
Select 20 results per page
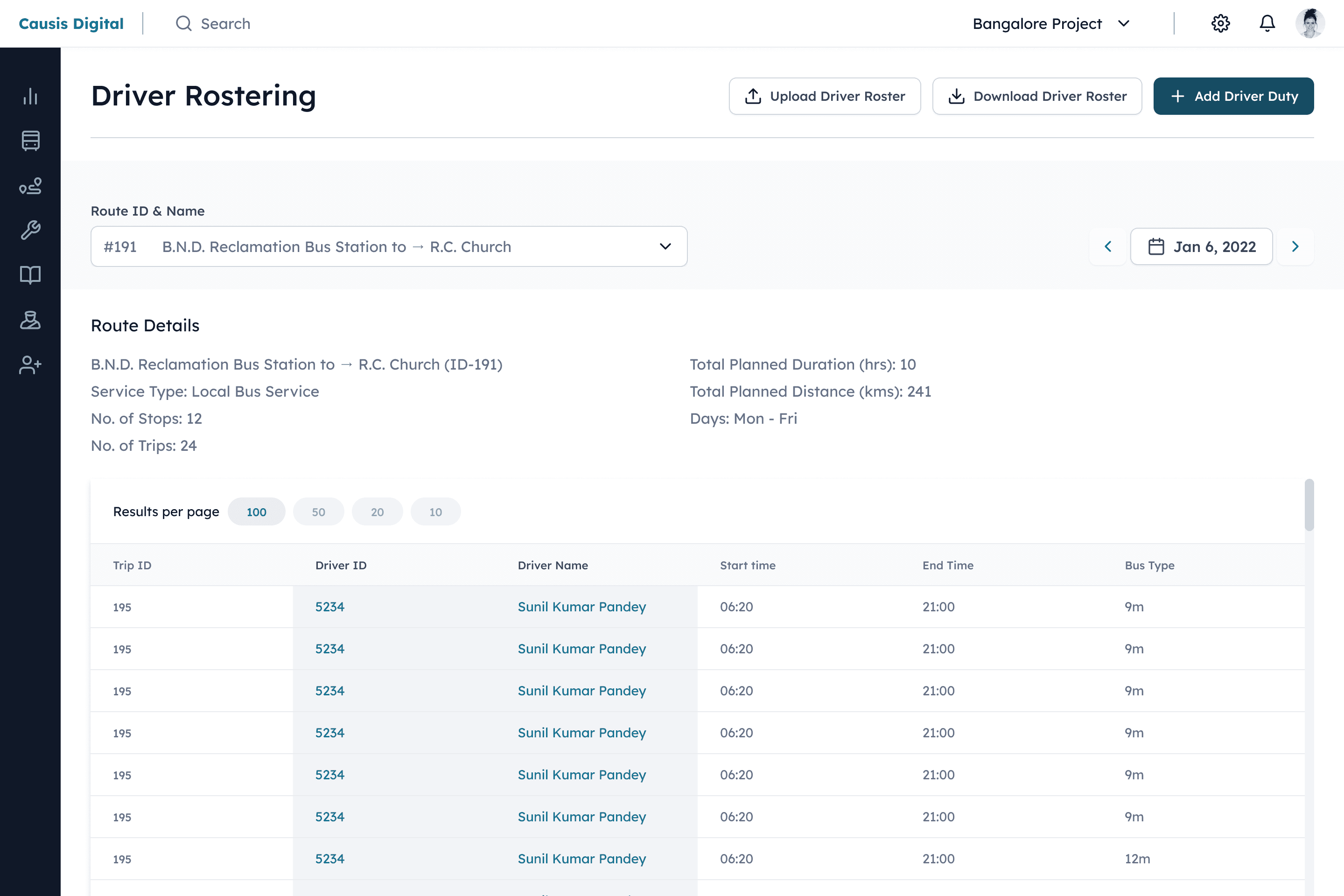377,511
